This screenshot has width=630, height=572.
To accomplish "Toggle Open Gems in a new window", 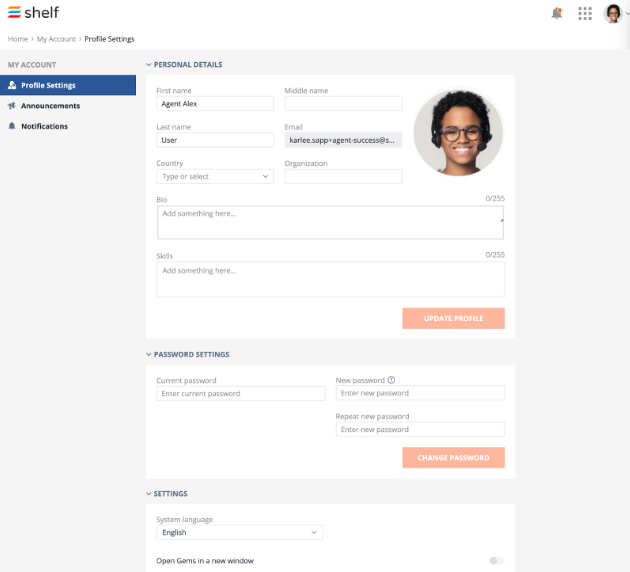I will (497, 560).
